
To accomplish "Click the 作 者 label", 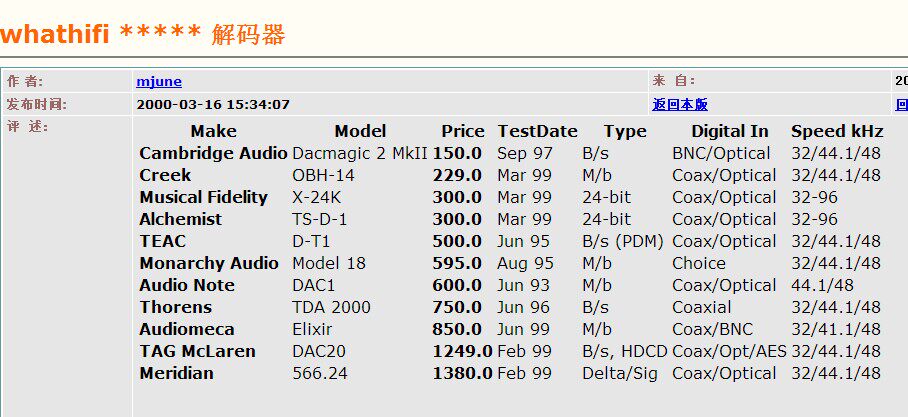I will click(24, 81).
